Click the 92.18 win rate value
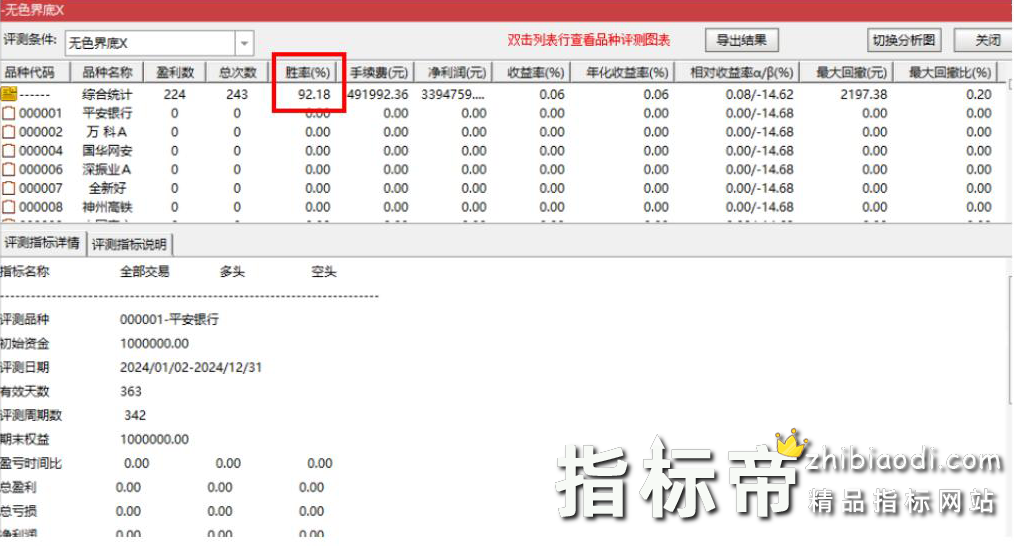This screenshot has height=546, width=1014. (314, 94)
